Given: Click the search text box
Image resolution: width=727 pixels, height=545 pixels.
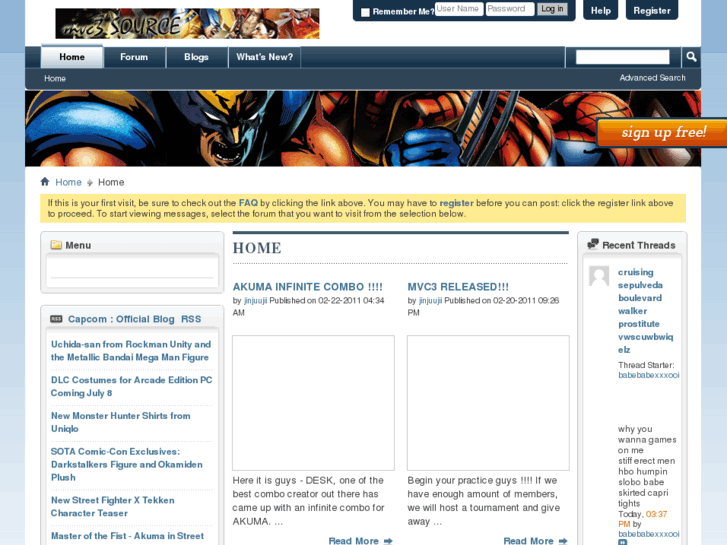Looking at the screenshot, I should (622, 57).
